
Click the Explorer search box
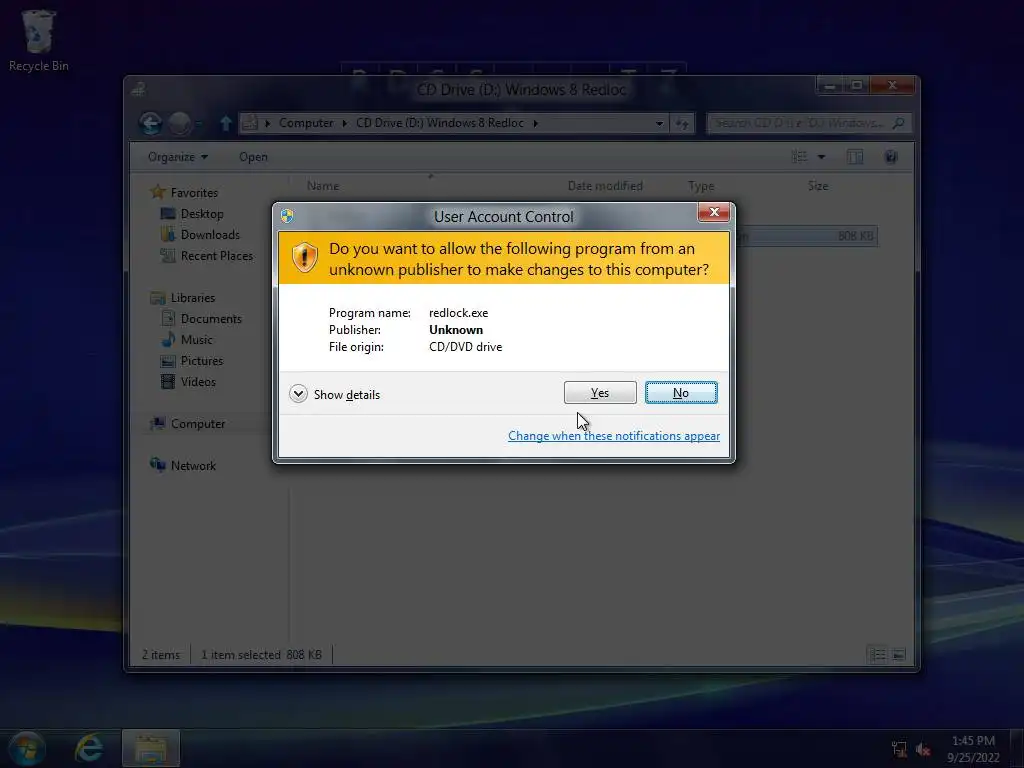808,123
